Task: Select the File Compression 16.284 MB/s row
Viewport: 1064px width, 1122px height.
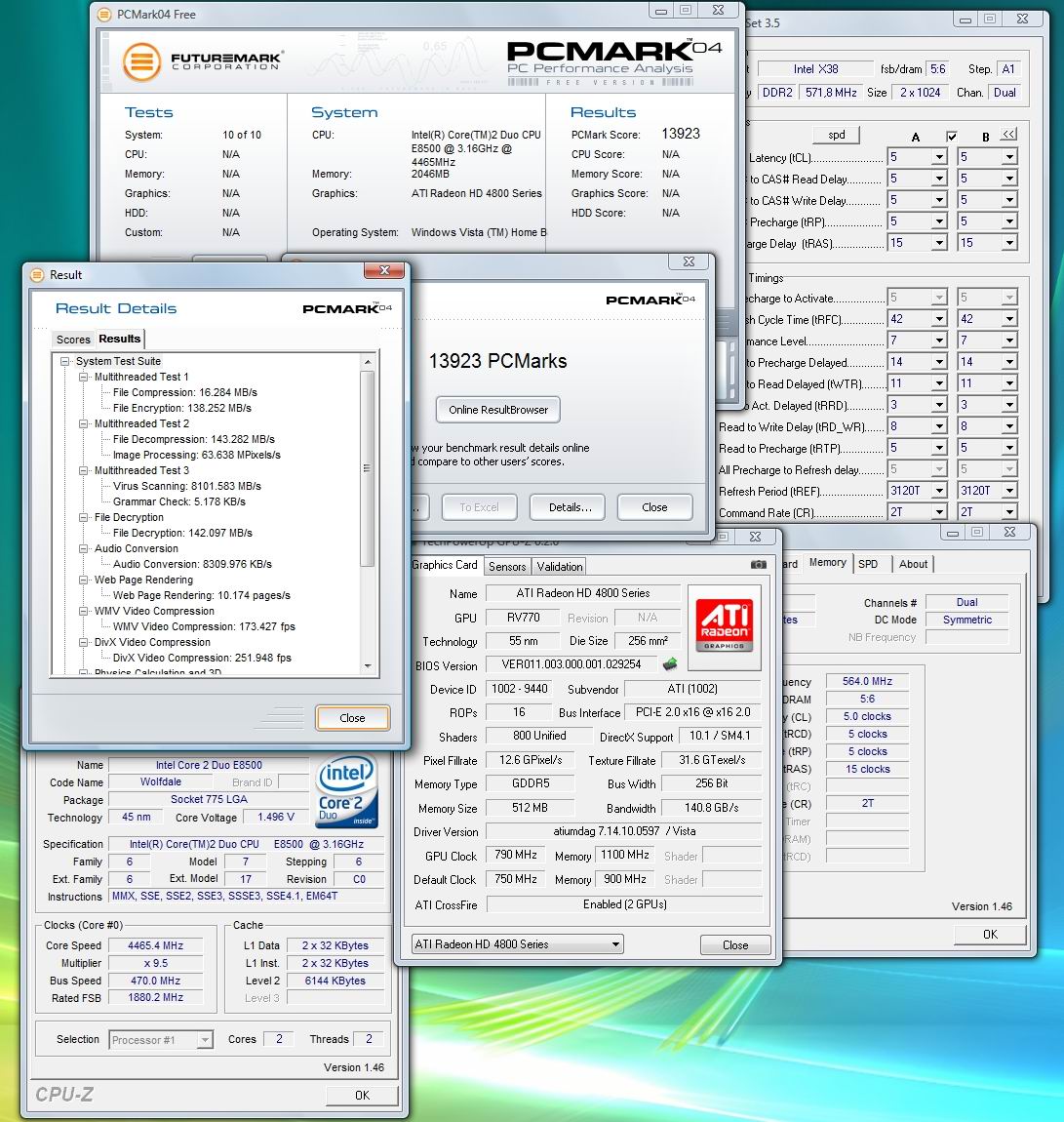Action: tap(185, 393)
